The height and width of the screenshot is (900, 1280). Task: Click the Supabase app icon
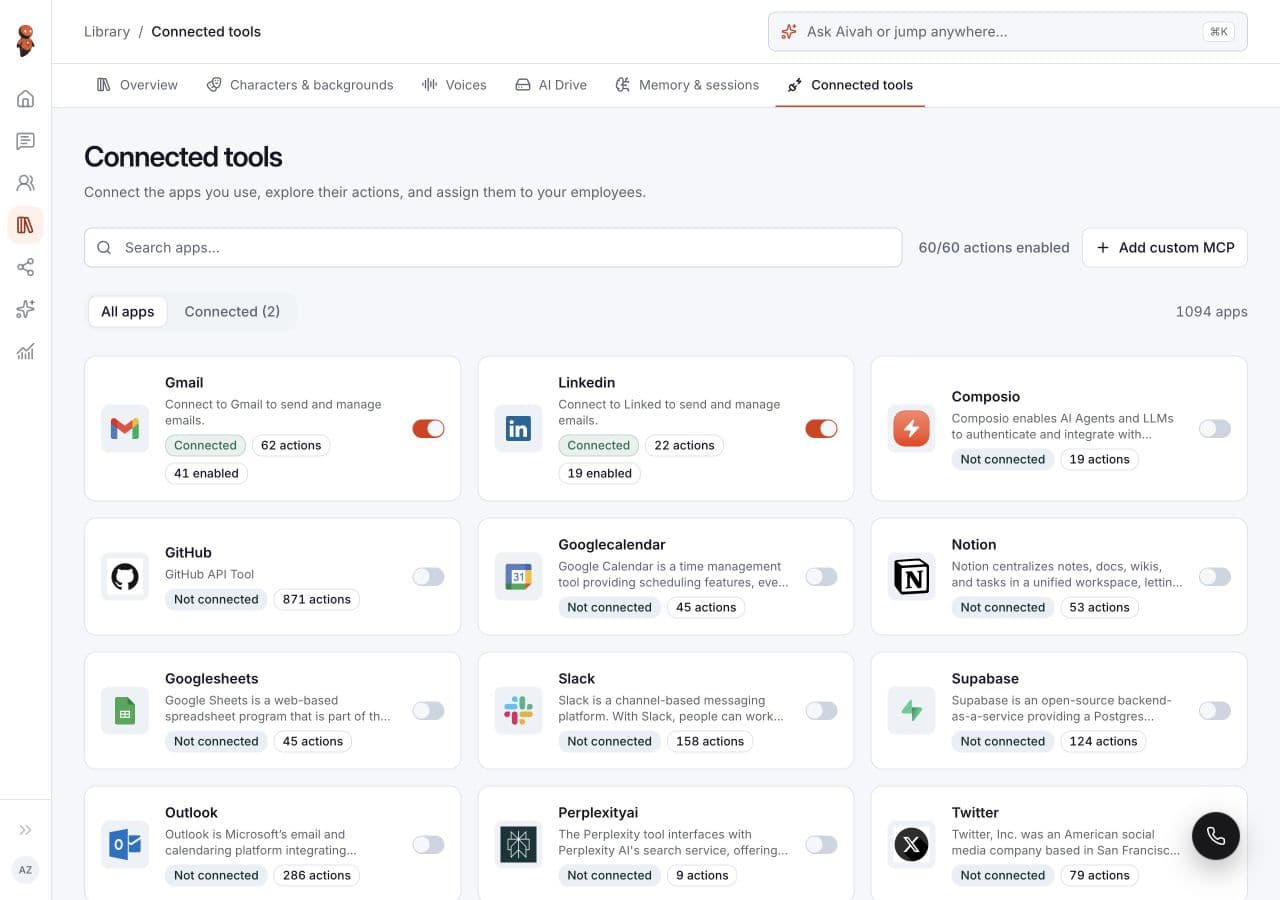click(x=911, y=711)
